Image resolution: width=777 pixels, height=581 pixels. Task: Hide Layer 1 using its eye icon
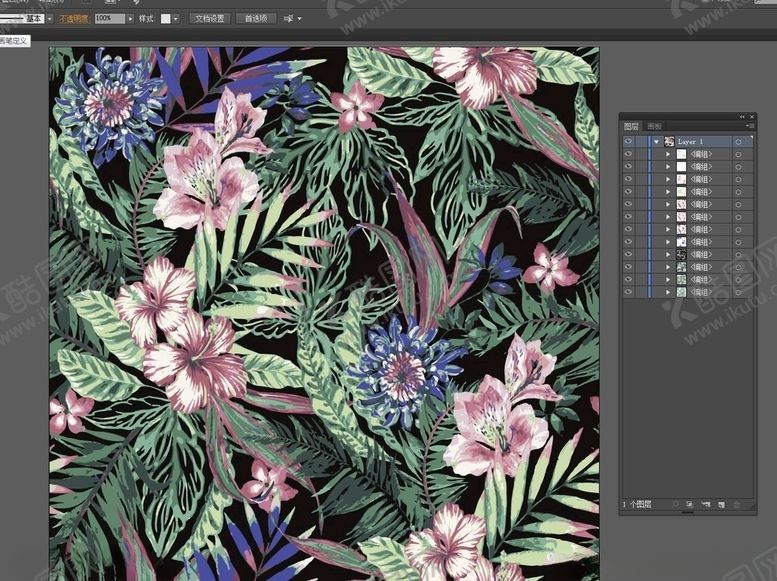point(628,142)
